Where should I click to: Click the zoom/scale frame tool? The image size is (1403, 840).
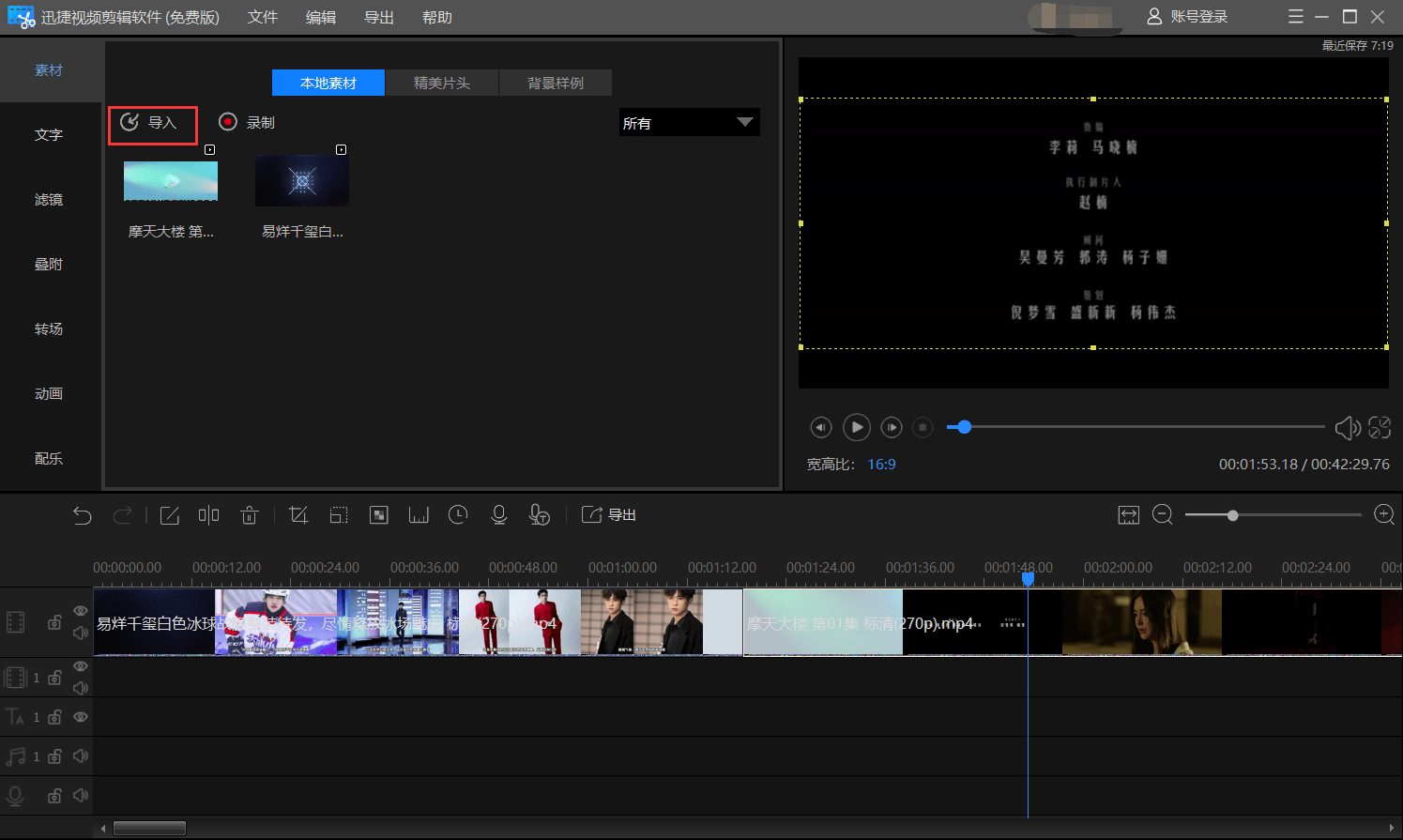[x=339, y=515]
